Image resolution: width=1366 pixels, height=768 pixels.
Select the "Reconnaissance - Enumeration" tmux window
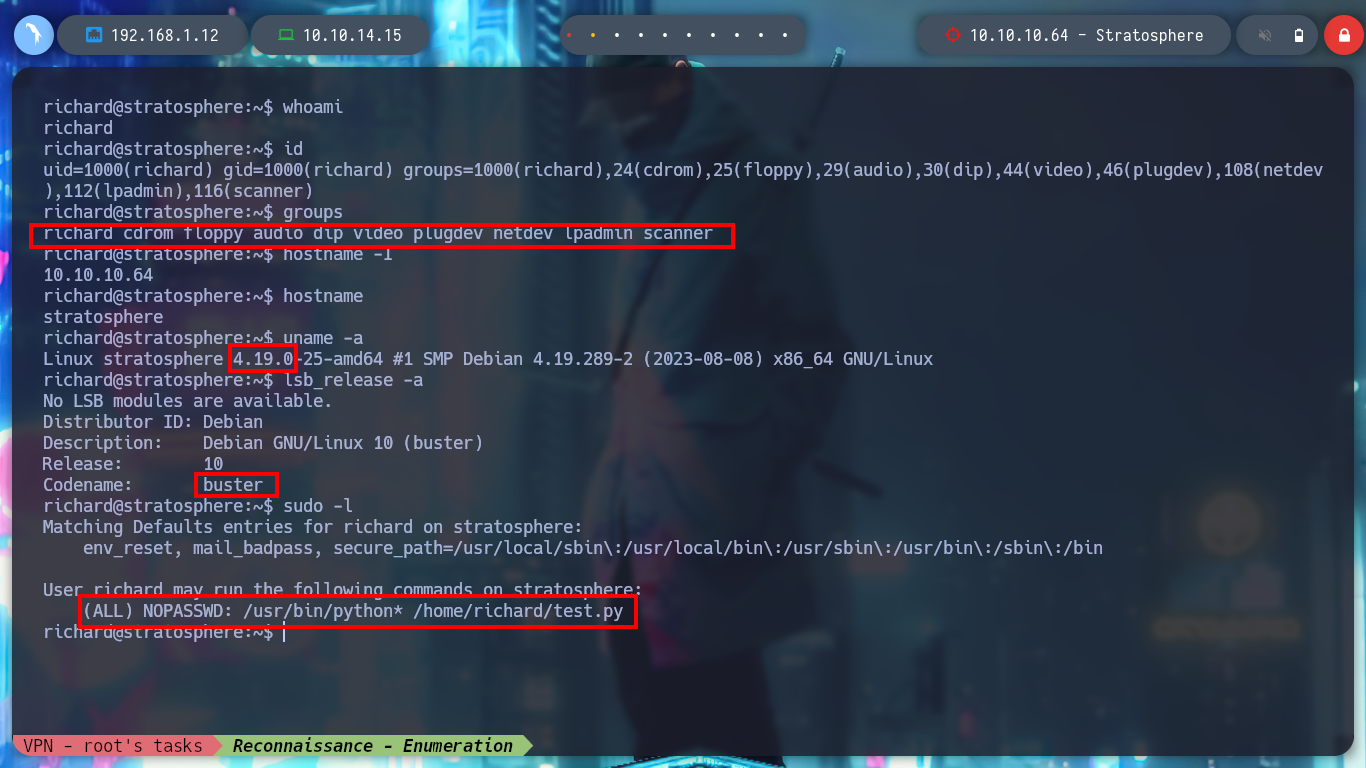pyautogui.click(x=372, y=745)
